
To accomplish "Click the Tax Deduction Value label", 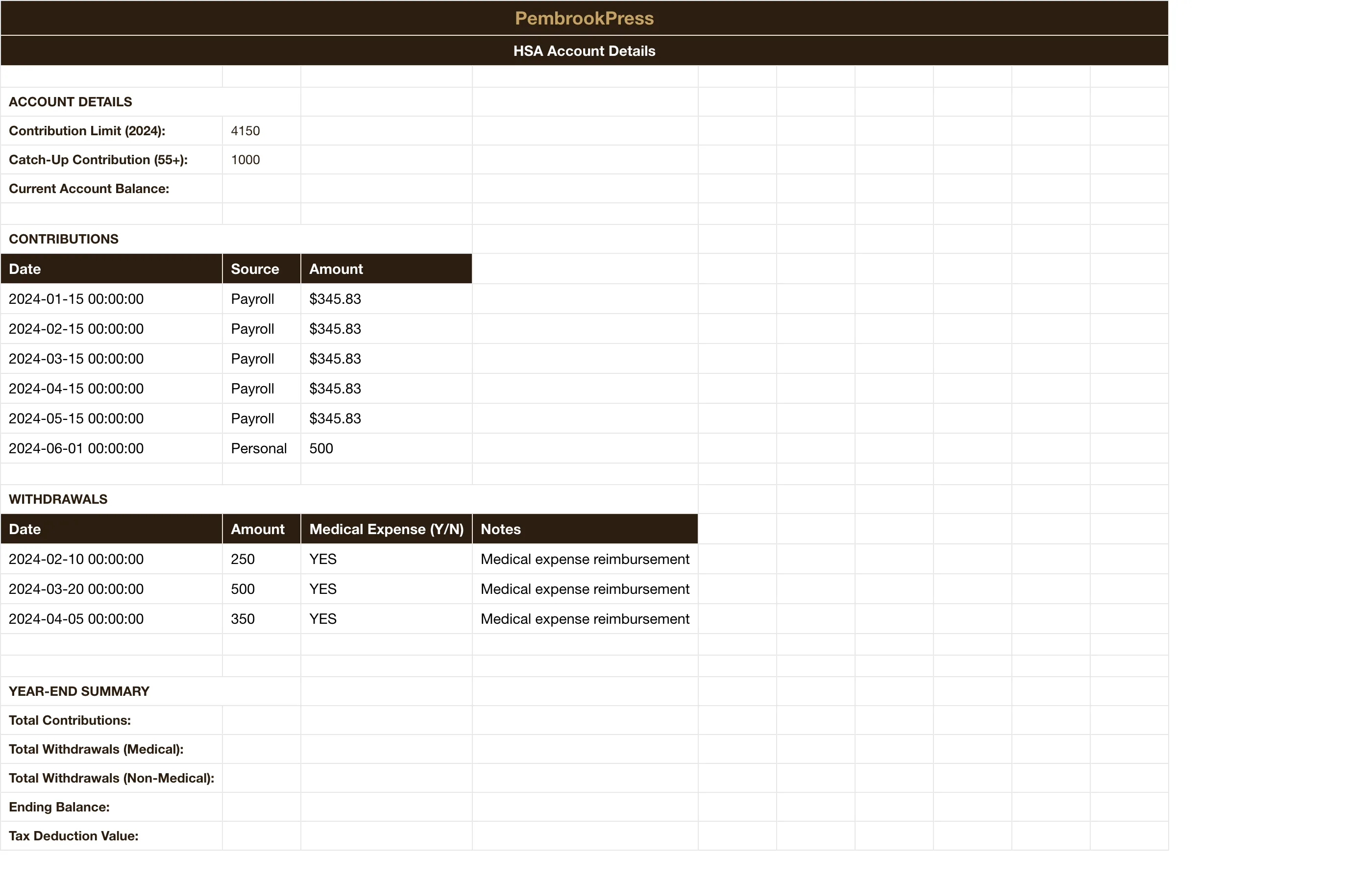I will [112, 835].
